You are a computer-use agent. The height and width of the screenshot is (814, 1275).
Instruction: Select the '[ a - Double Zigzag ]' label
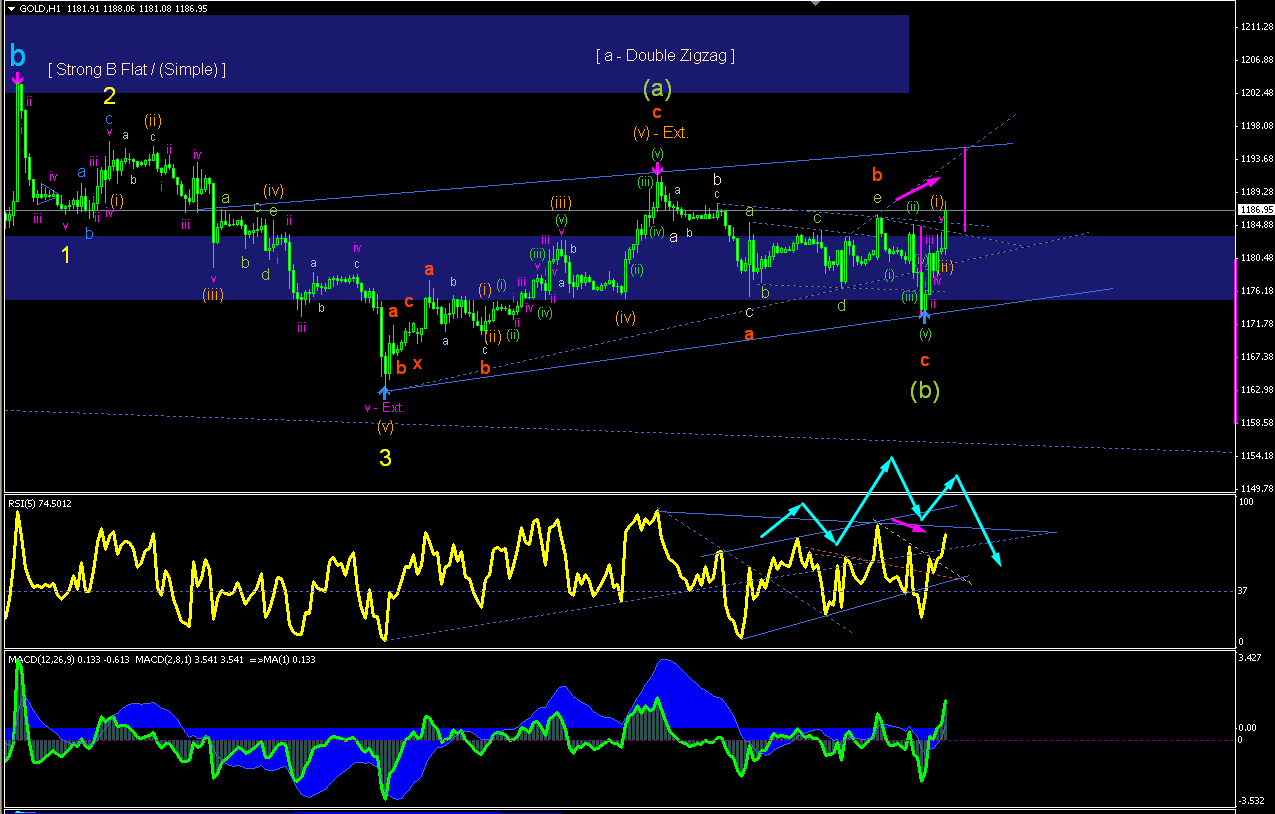click(x=665, y=56)
